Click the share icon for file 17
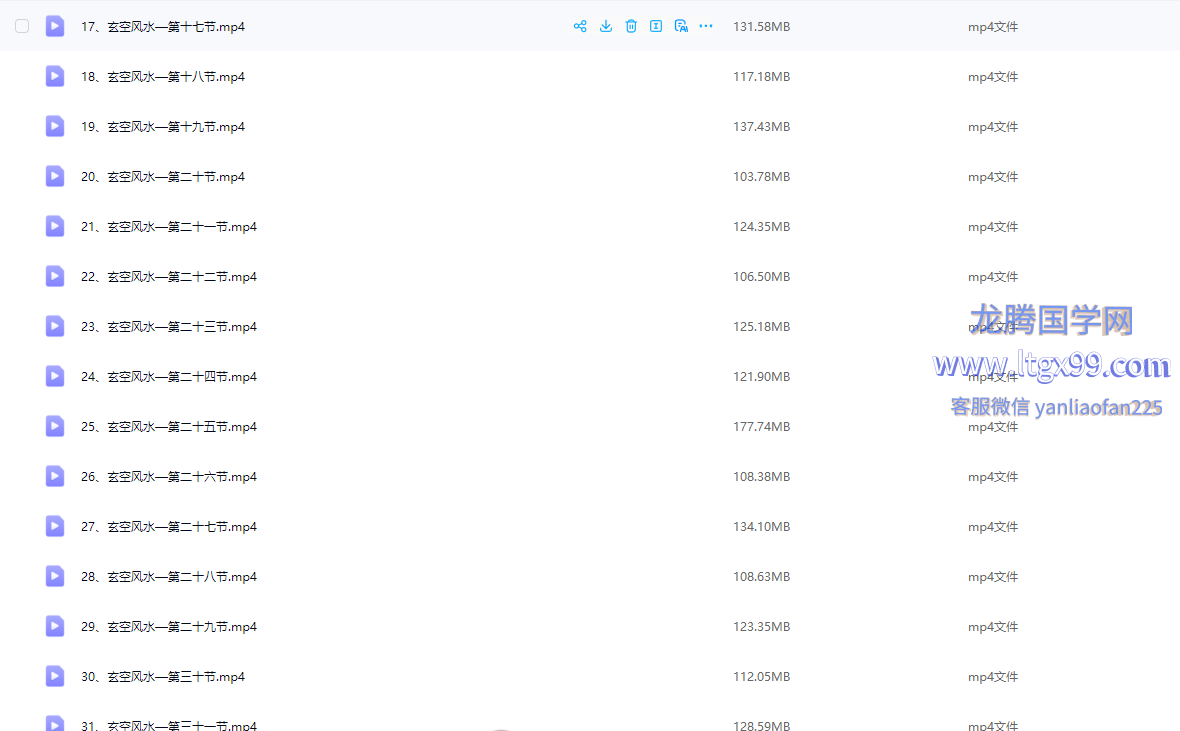Screen dimensions: 1180x731 (x=580, y=26)
